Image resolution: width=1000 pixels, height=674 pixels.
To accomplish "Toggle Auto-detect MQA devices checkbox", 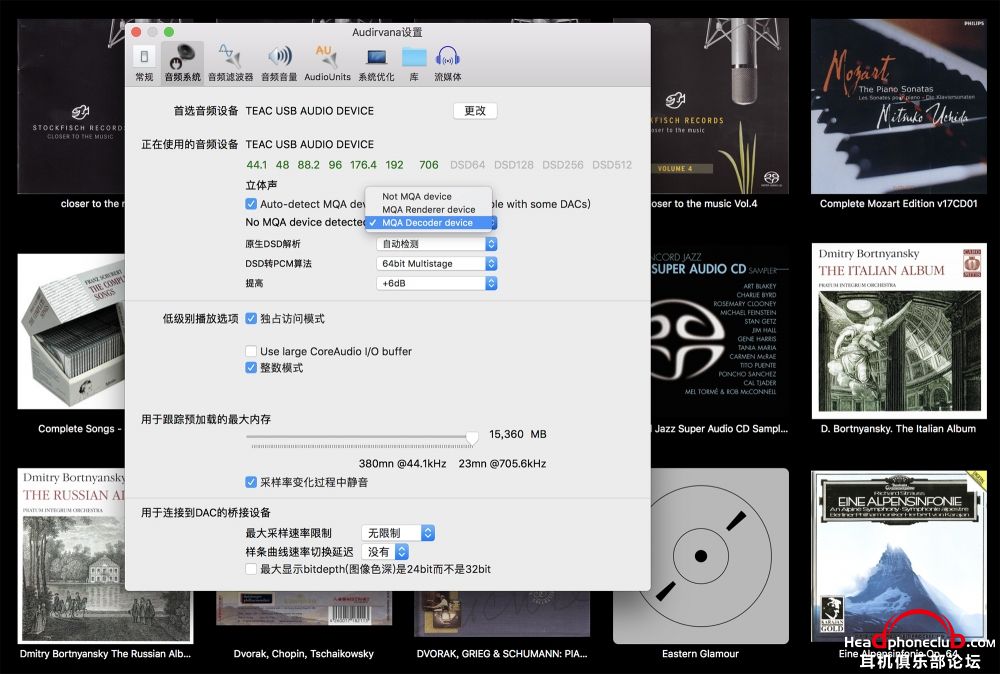I will [x=251, y=204].
